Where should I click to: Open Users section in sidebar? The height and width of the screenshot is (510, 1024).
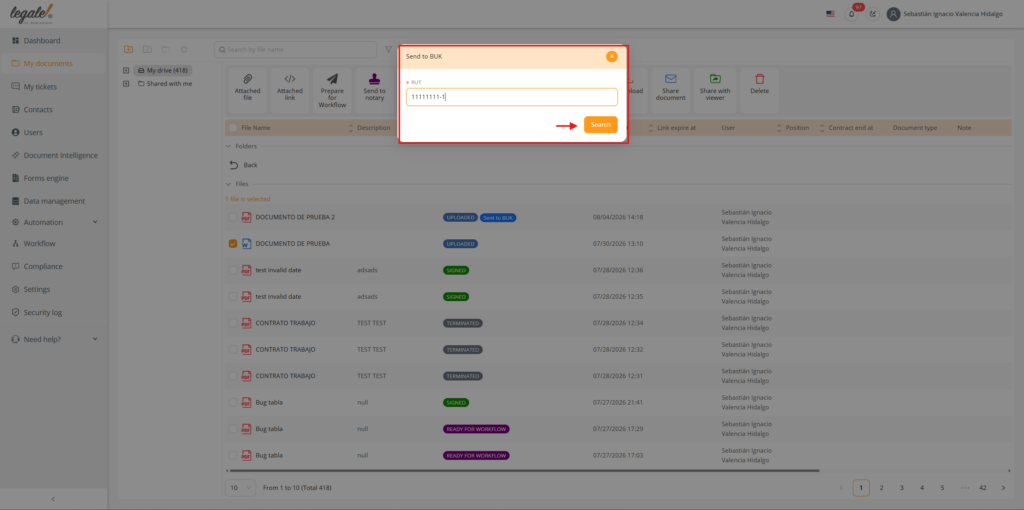(x=33, y=133)
